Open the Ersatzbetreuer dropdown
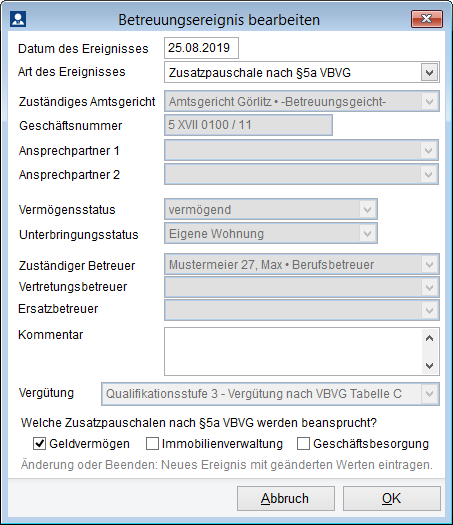The image size is (453, 525). (430, 310)
